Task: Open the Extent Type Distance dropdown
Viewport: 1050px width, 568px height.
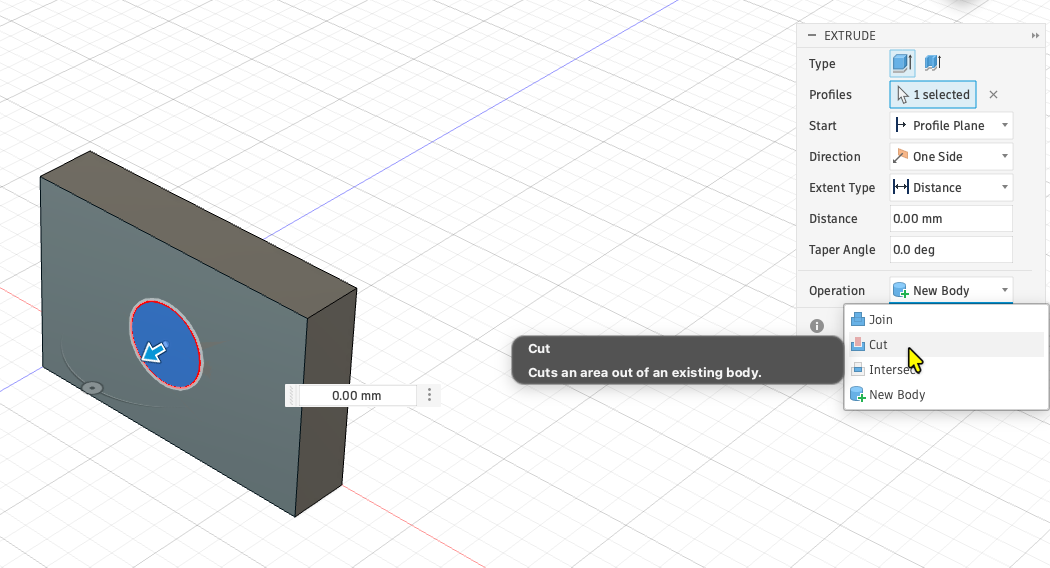Action: pyautogui.click(x=951, y=188)
